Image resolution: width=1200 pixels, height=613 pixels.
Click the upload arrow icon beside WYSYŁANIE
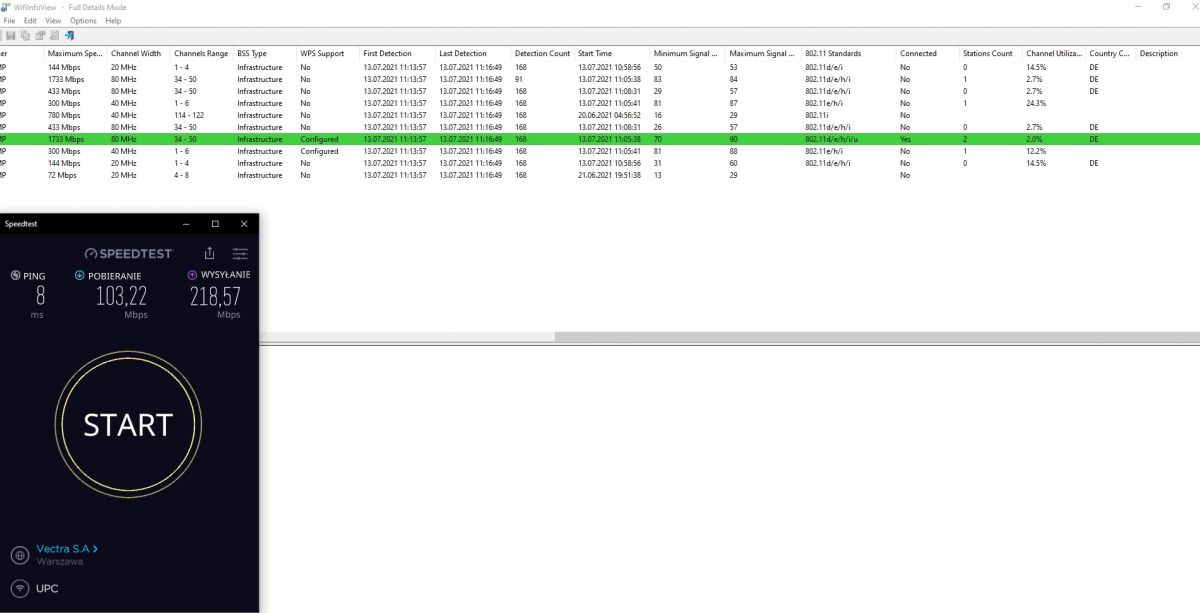(x=192, y=274)
